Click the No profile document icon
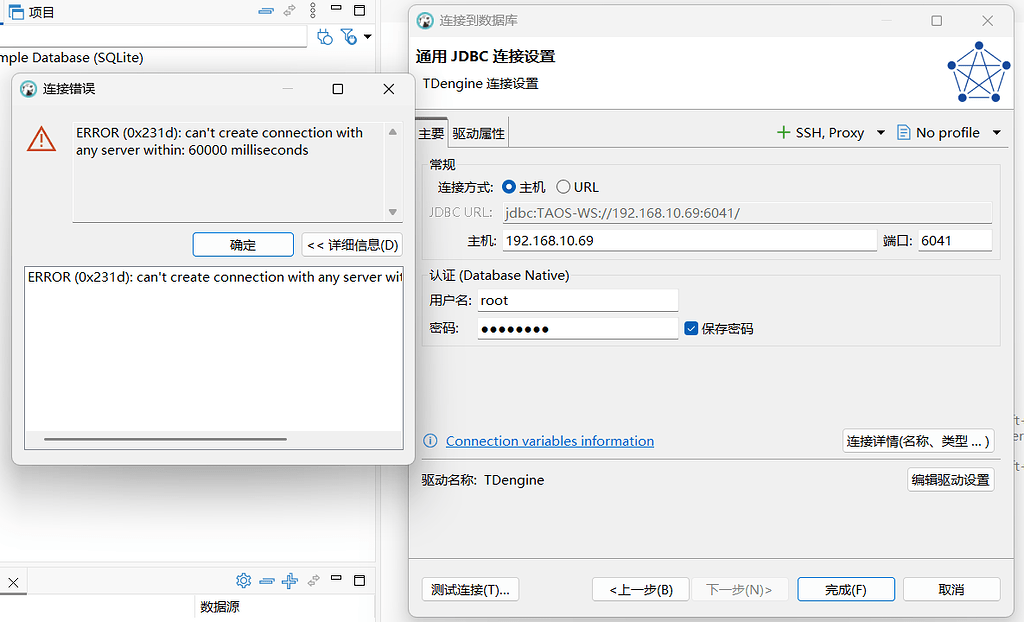1024x622 pixels. [903, 133]
